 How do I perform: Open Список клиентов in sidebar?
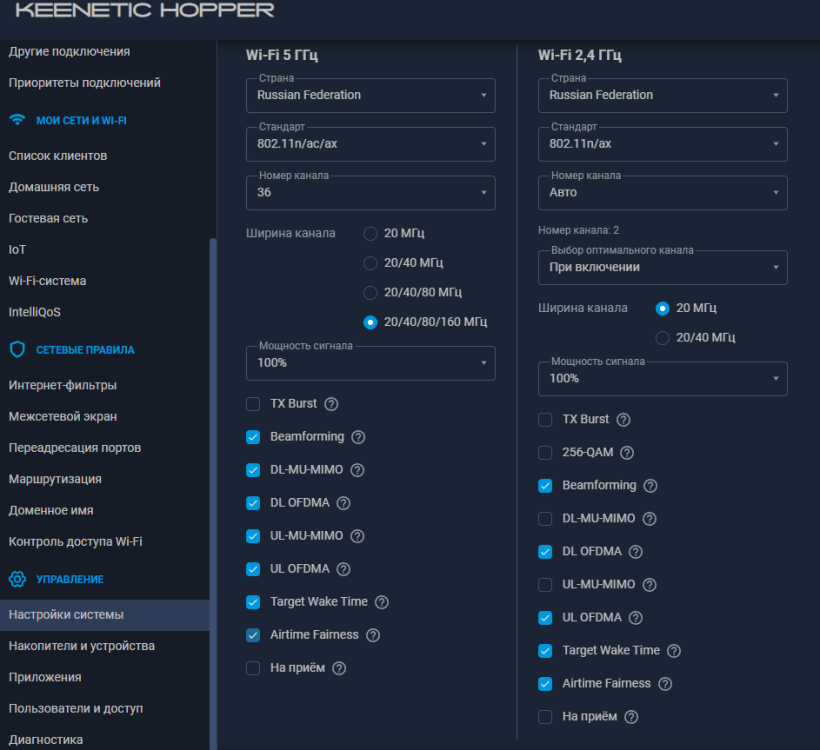point(58,156)
